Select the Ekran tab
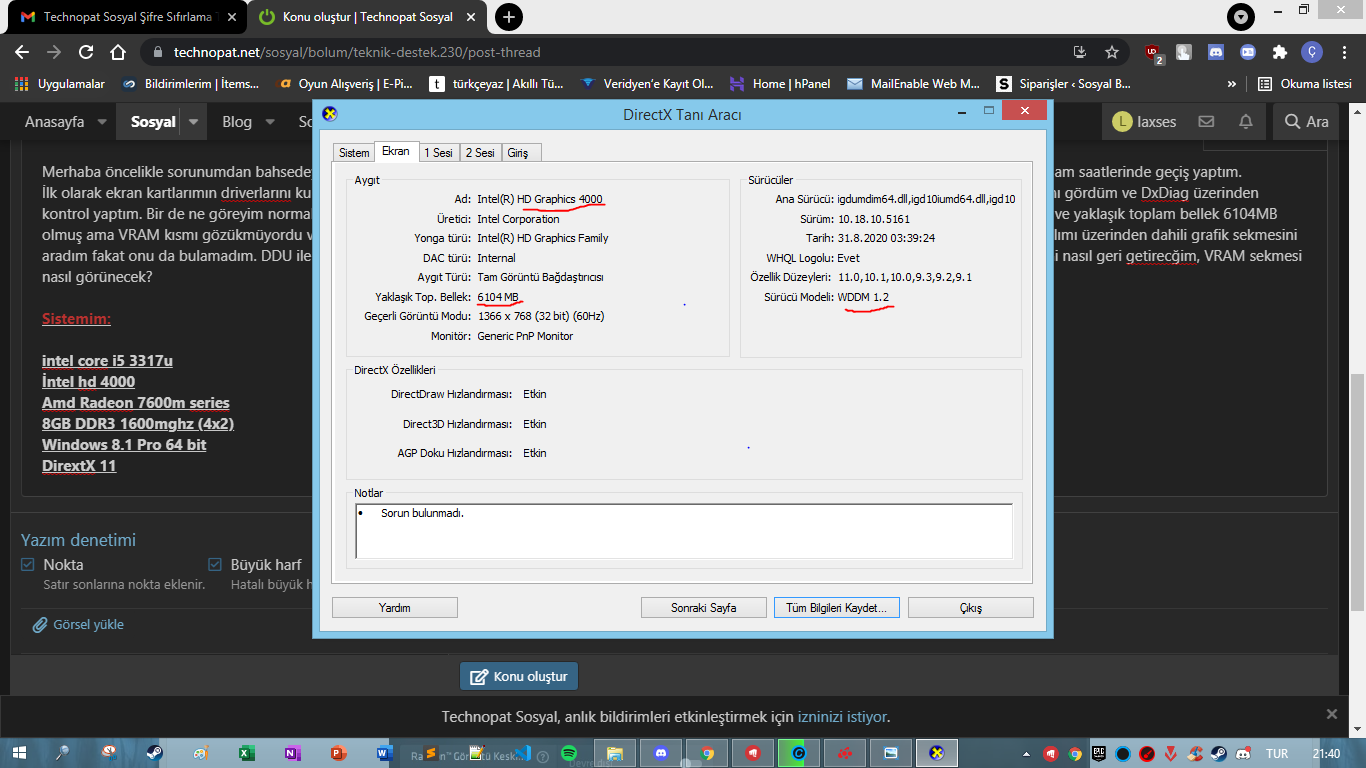 point(396,151)
